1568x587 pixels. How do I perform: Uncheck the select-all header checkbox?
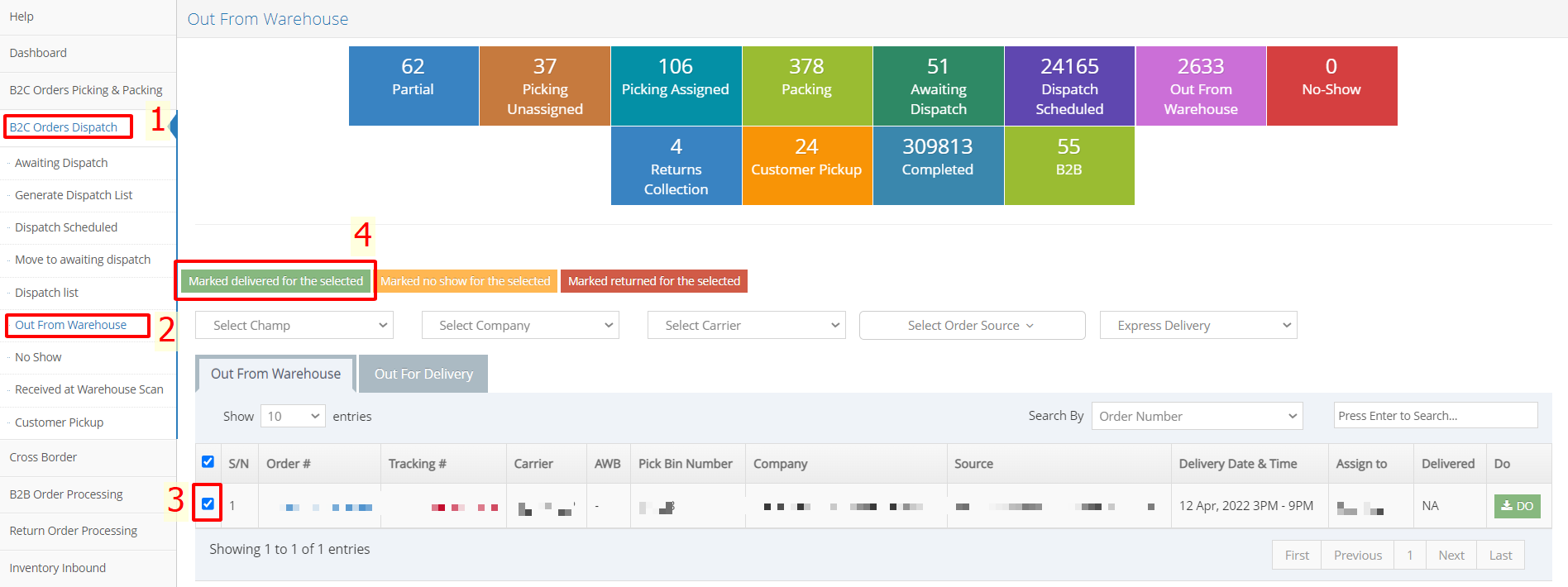(208, 462)
